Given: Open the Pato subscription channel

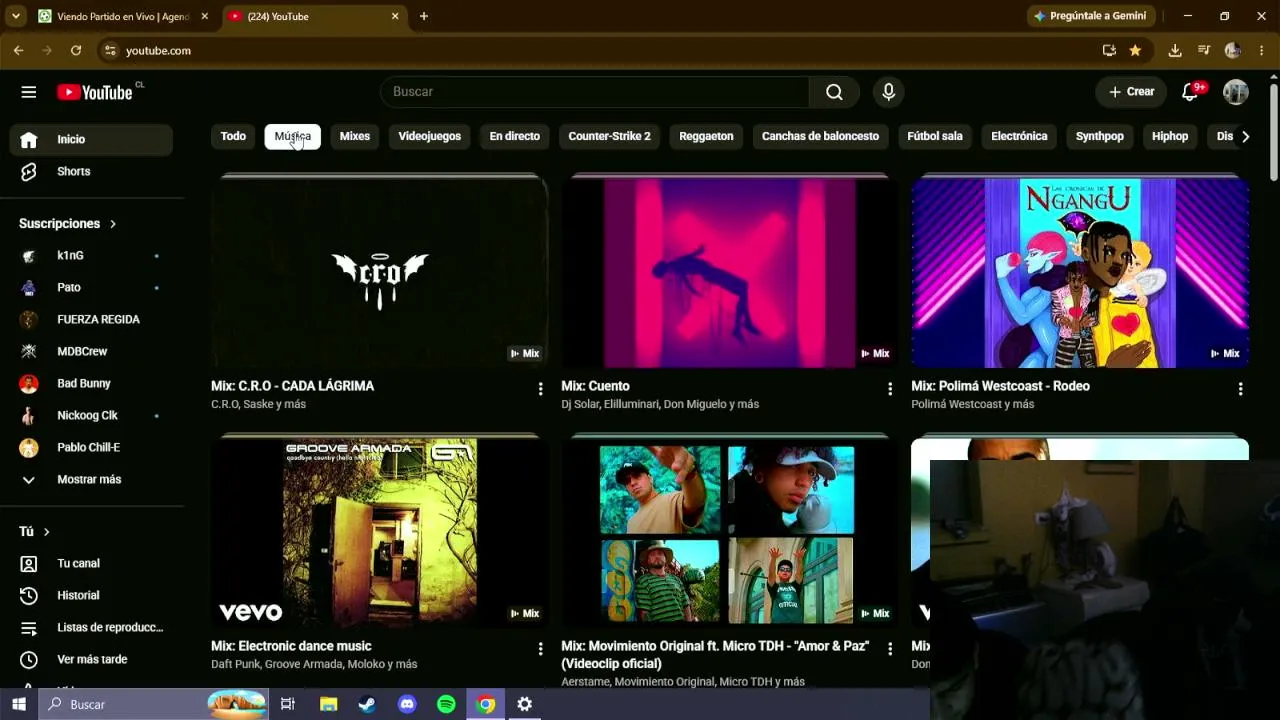Looking at the screenshot, I should [x=92, y=287].
